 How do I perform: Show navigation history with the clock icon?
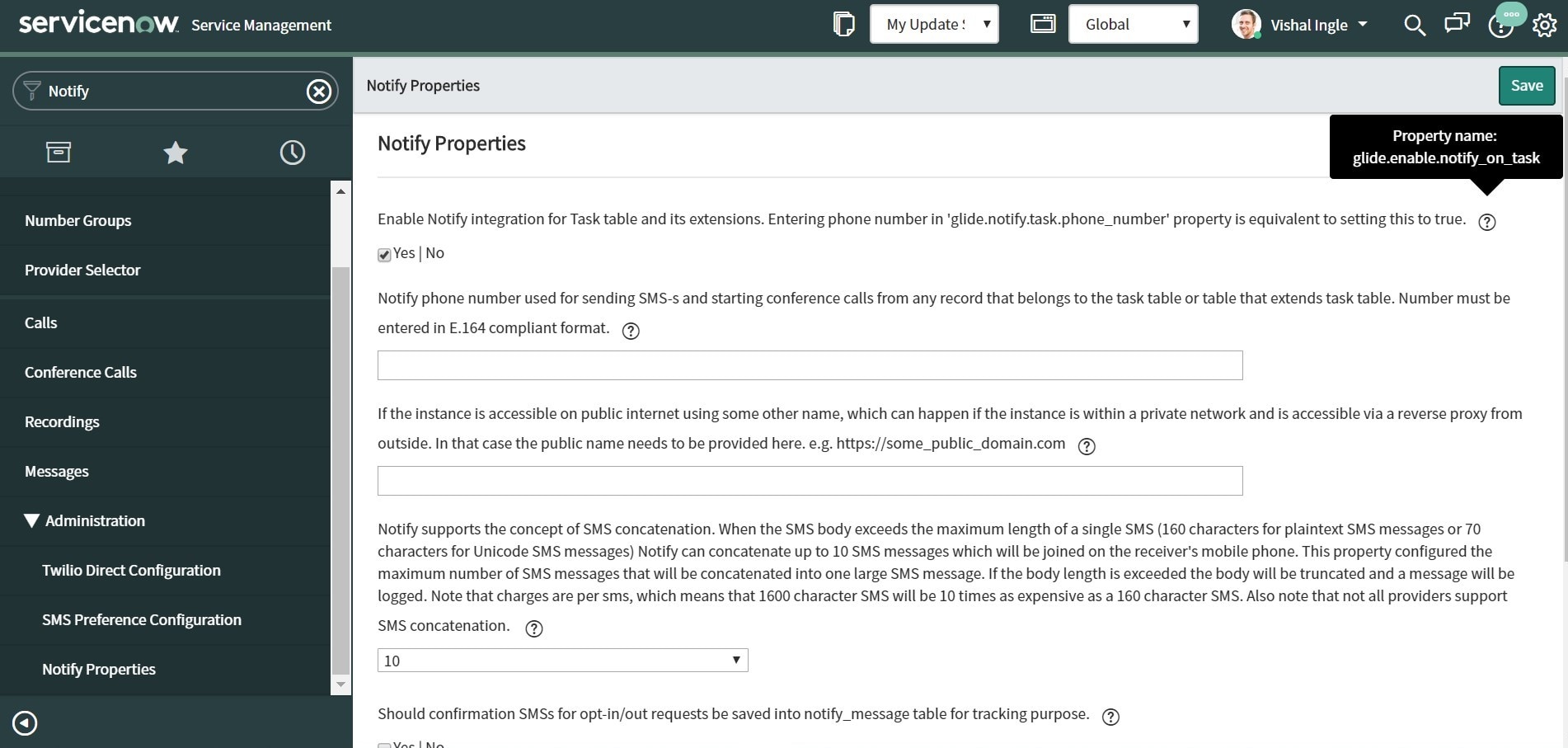coord(293,153)
